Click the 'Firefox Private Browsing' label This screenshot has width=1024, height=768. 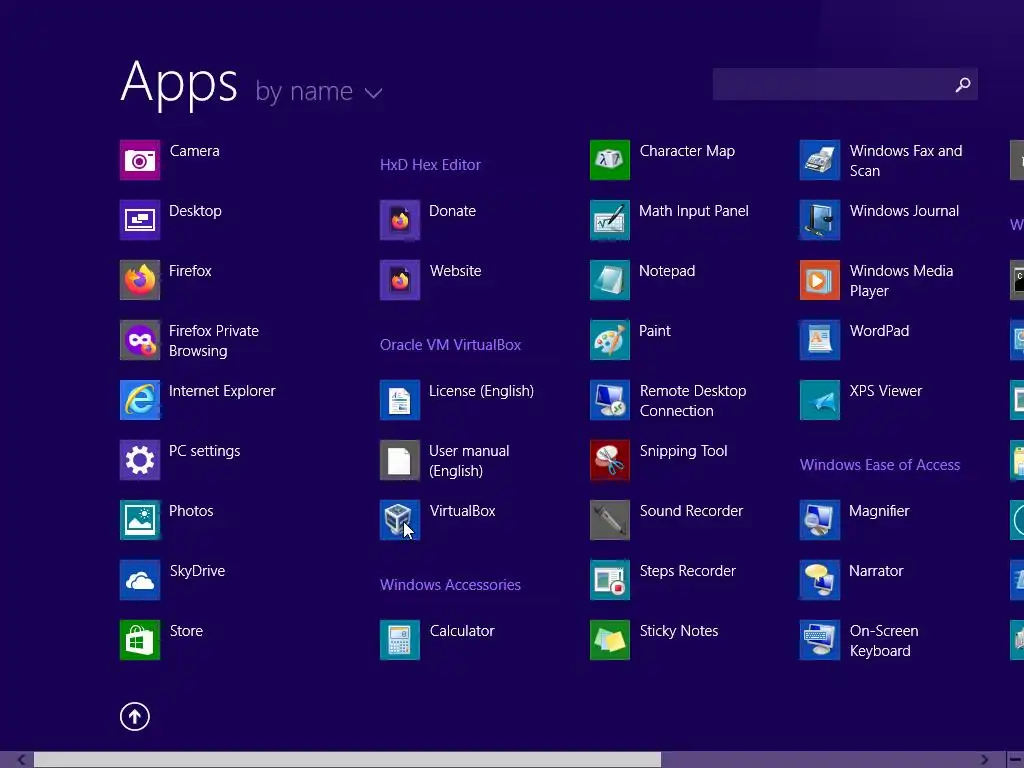tap(214, 341)
